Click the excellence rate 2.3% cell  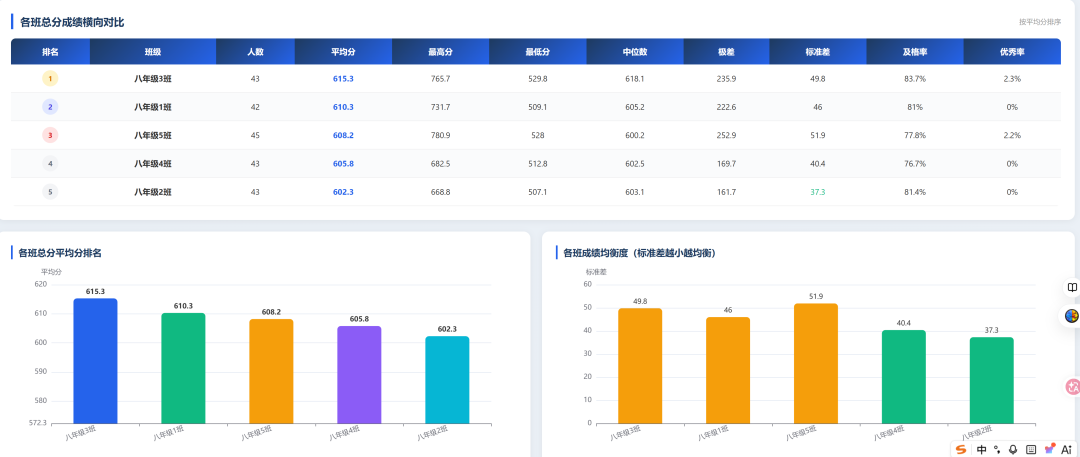click(1012, 79)
